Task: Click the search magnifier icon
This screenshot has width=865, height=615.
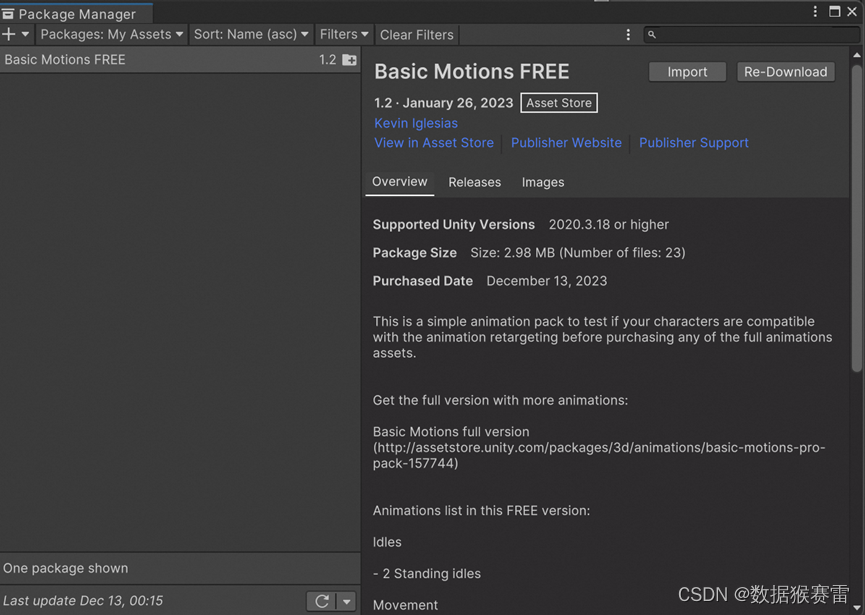Action: click(x=652, y=35)
